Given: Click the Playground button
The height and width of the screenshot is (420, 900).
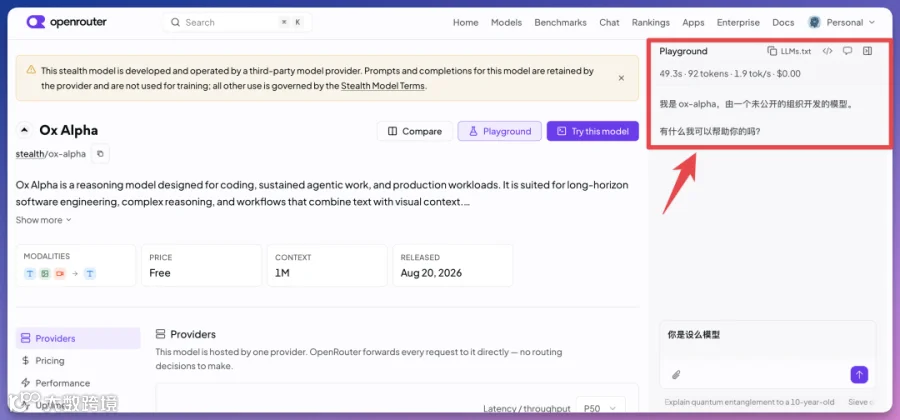Looking at the screenshot, I should pyautogui.click(x=499, y=131).
